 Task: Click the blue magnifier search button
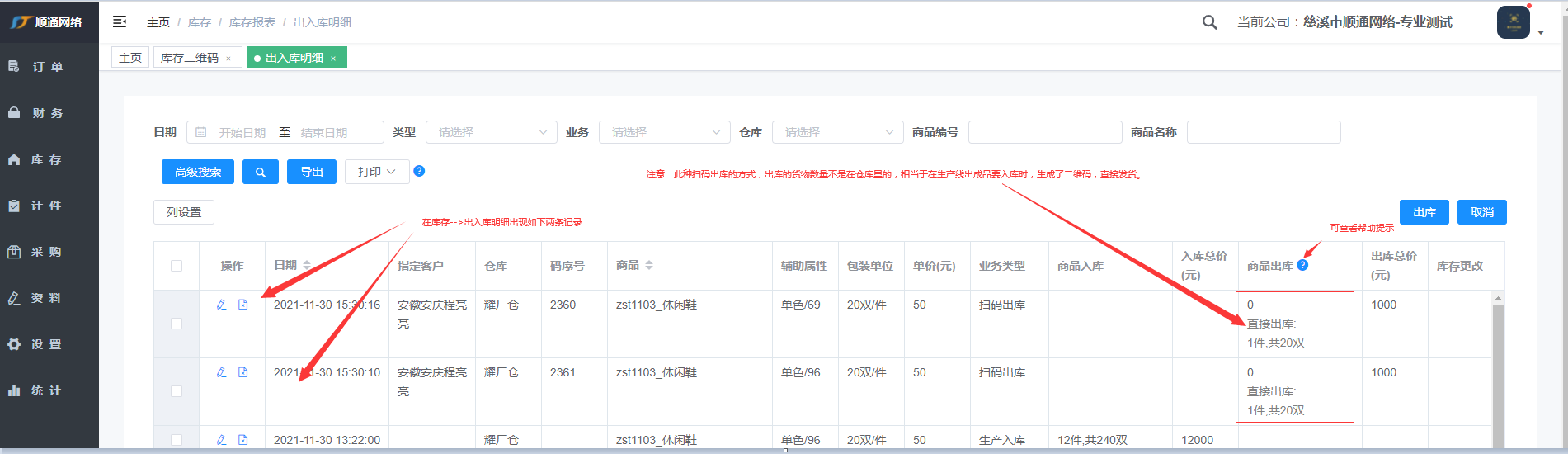click(x=260, y=172)
